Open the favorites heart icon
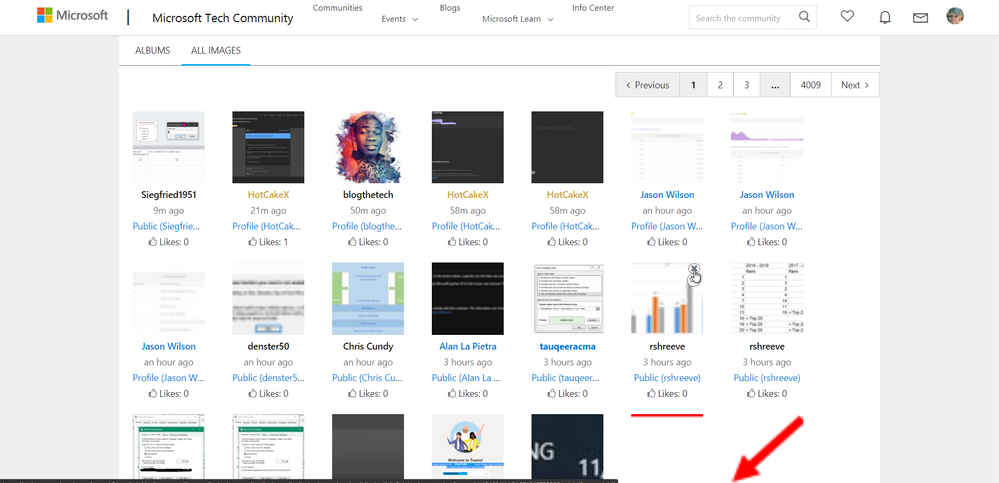This screenshot has width=999, height=483. coord(847,17)
